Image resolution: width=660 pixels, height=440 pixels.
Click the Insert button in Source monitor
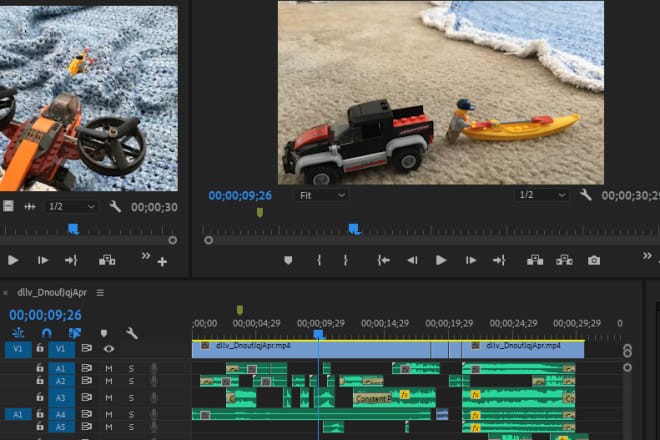[x=107, y=260]
